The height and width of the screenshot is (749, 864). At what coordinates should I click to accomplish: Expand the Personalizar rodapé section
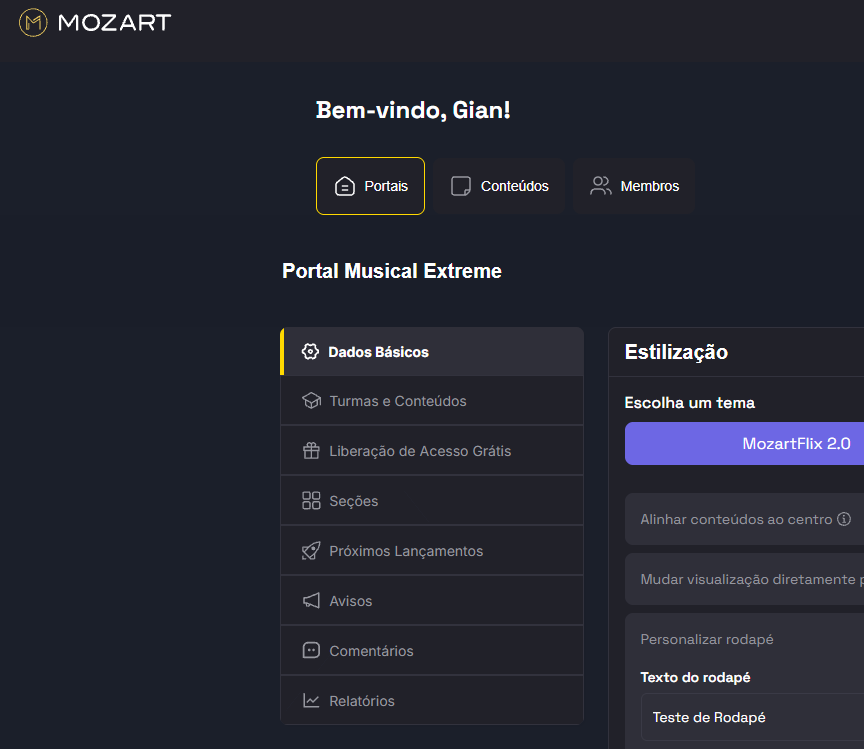point(707,639)
